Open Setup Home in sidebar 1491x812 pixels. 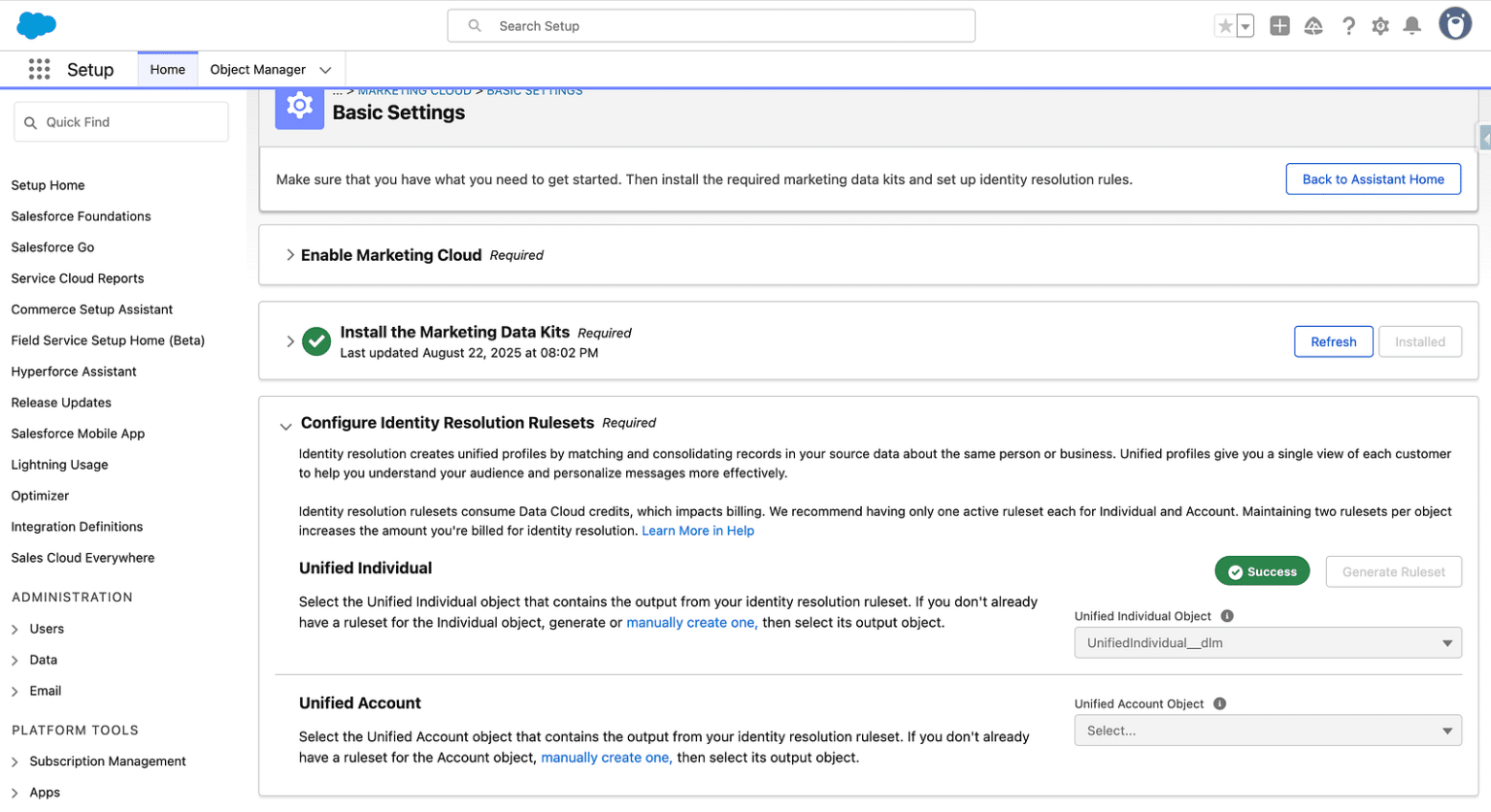tap(48, 185)
